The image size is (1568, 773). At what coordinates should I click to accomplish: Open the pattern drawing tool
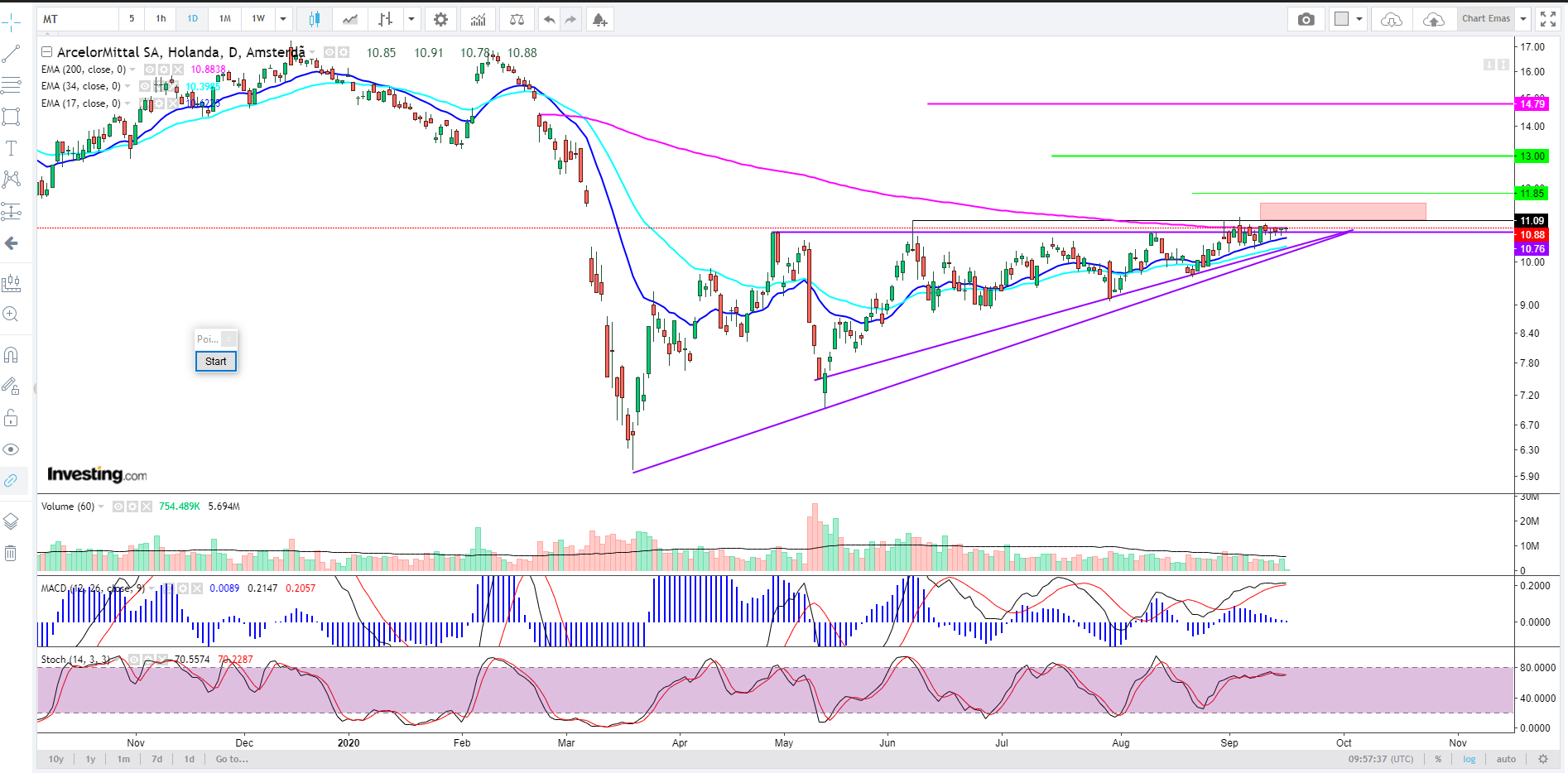point(12,180)
